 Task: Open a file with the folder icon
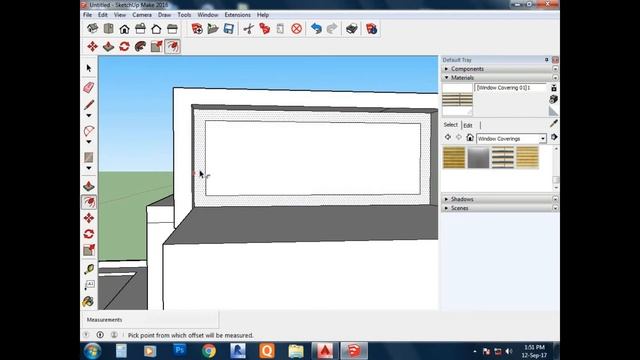[x=213, y=29]
